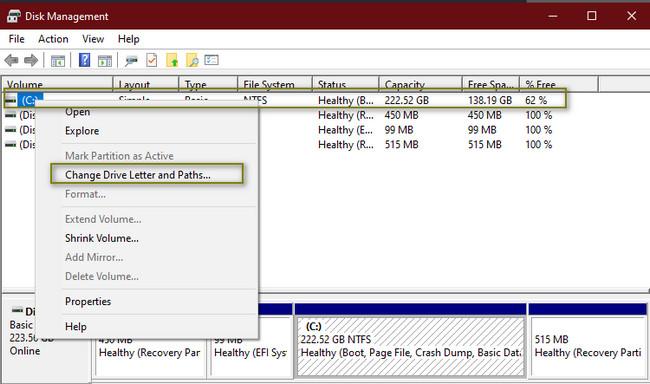Sort by the Status column header

[346, 84]
